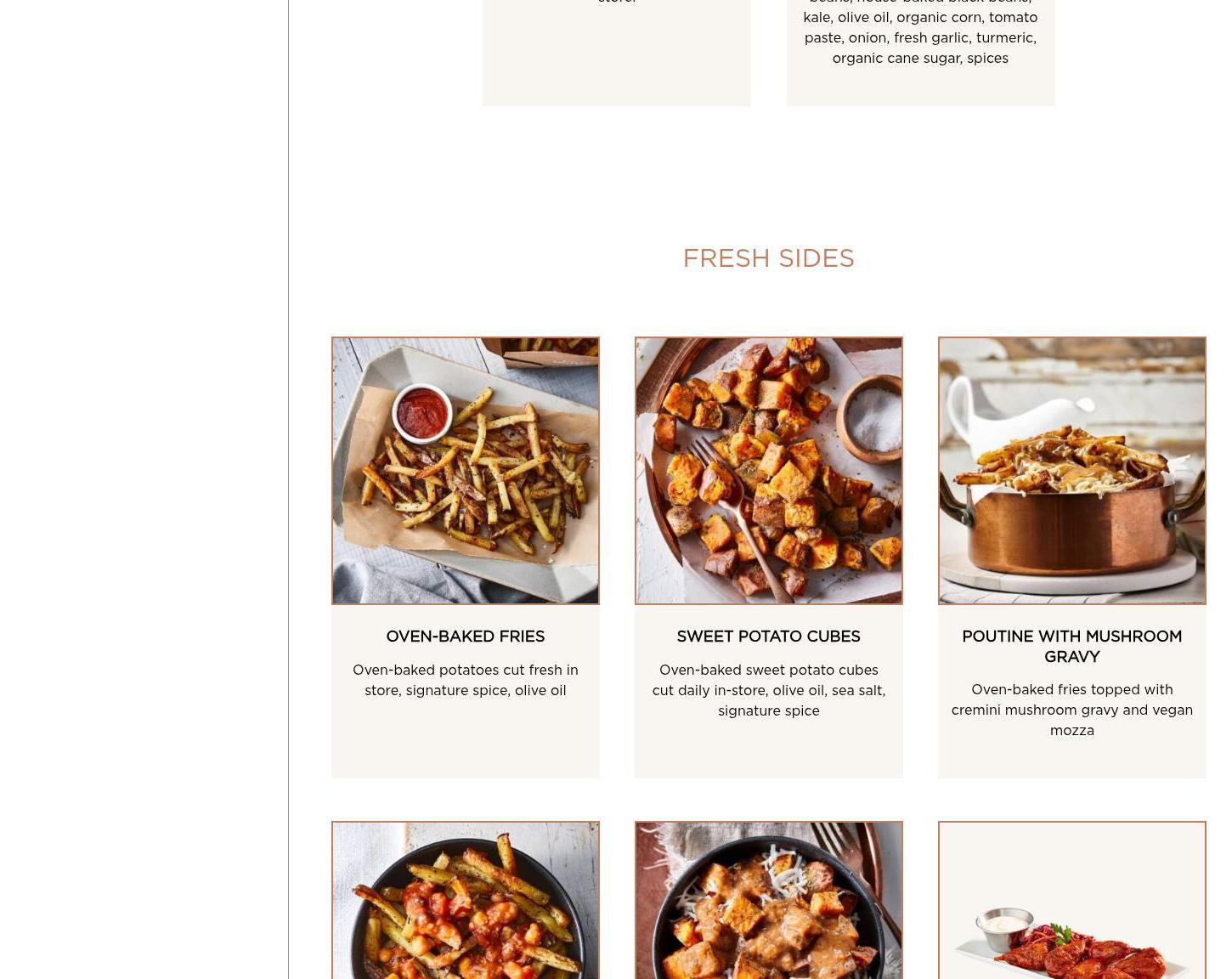
Task: Select the Oven-Baked Fries description text
Action: 465,681
